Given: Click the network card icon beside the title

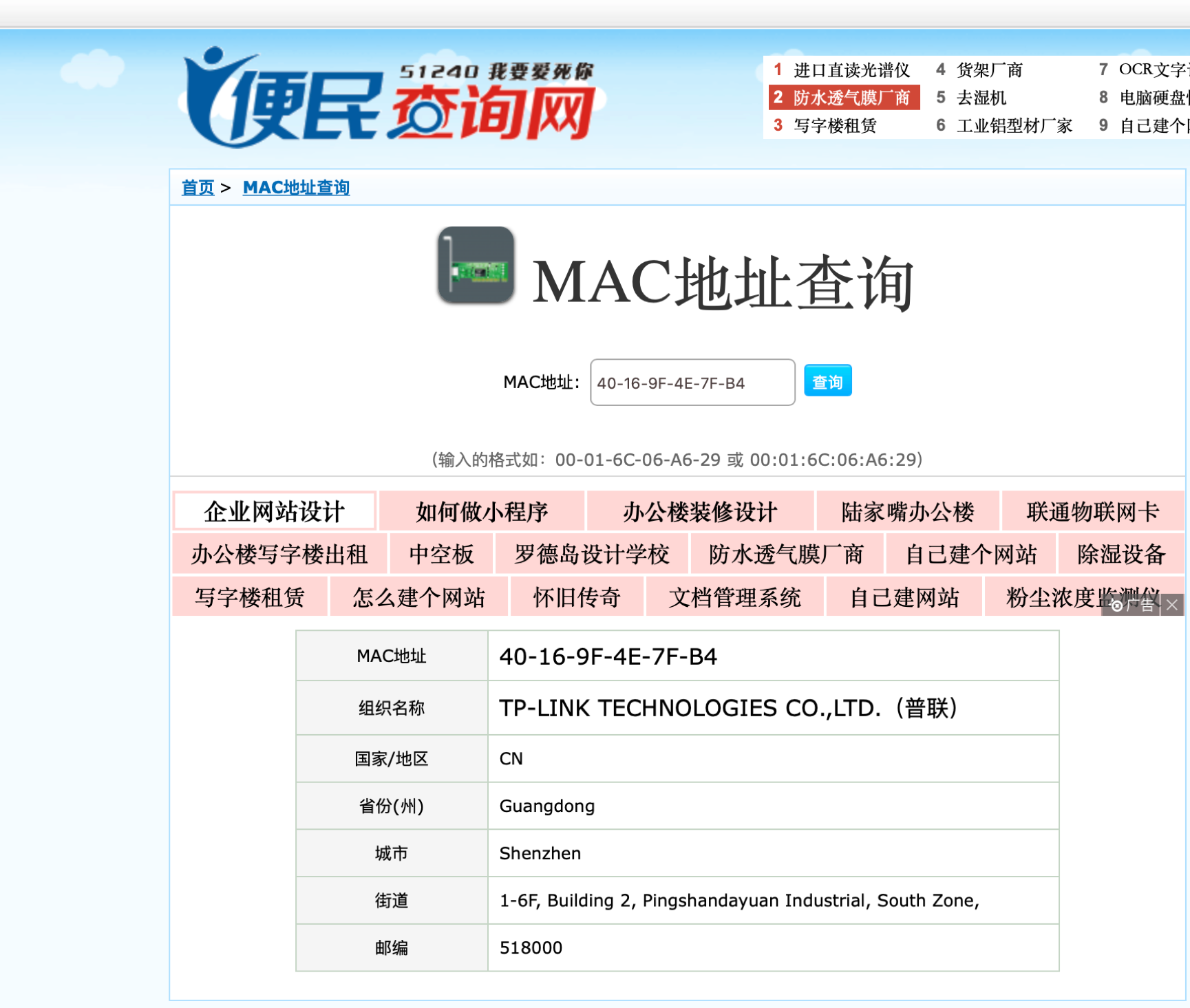Looking at the screenshot, I should click(x=476, y=265).
